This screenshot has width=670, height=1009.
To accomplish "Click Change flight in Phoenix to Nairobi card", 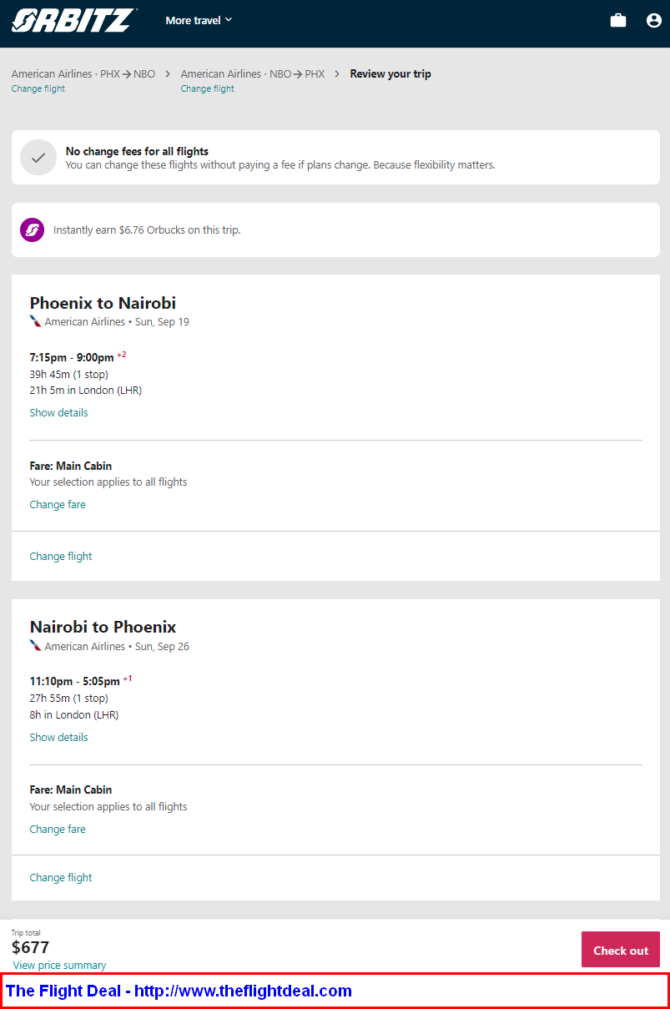I will point(60,556).
